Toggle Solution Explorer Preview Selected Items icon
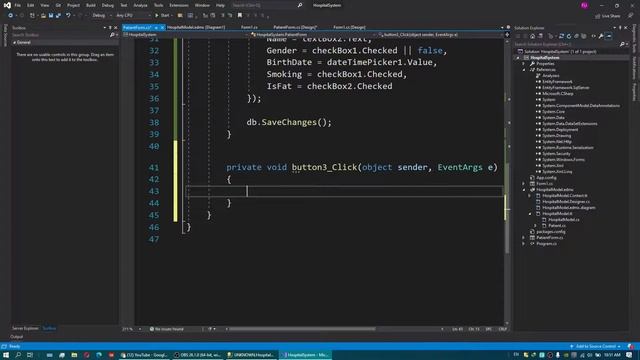Screen dimensions: 640x360 pyautogui.click(x=609, y=36)
